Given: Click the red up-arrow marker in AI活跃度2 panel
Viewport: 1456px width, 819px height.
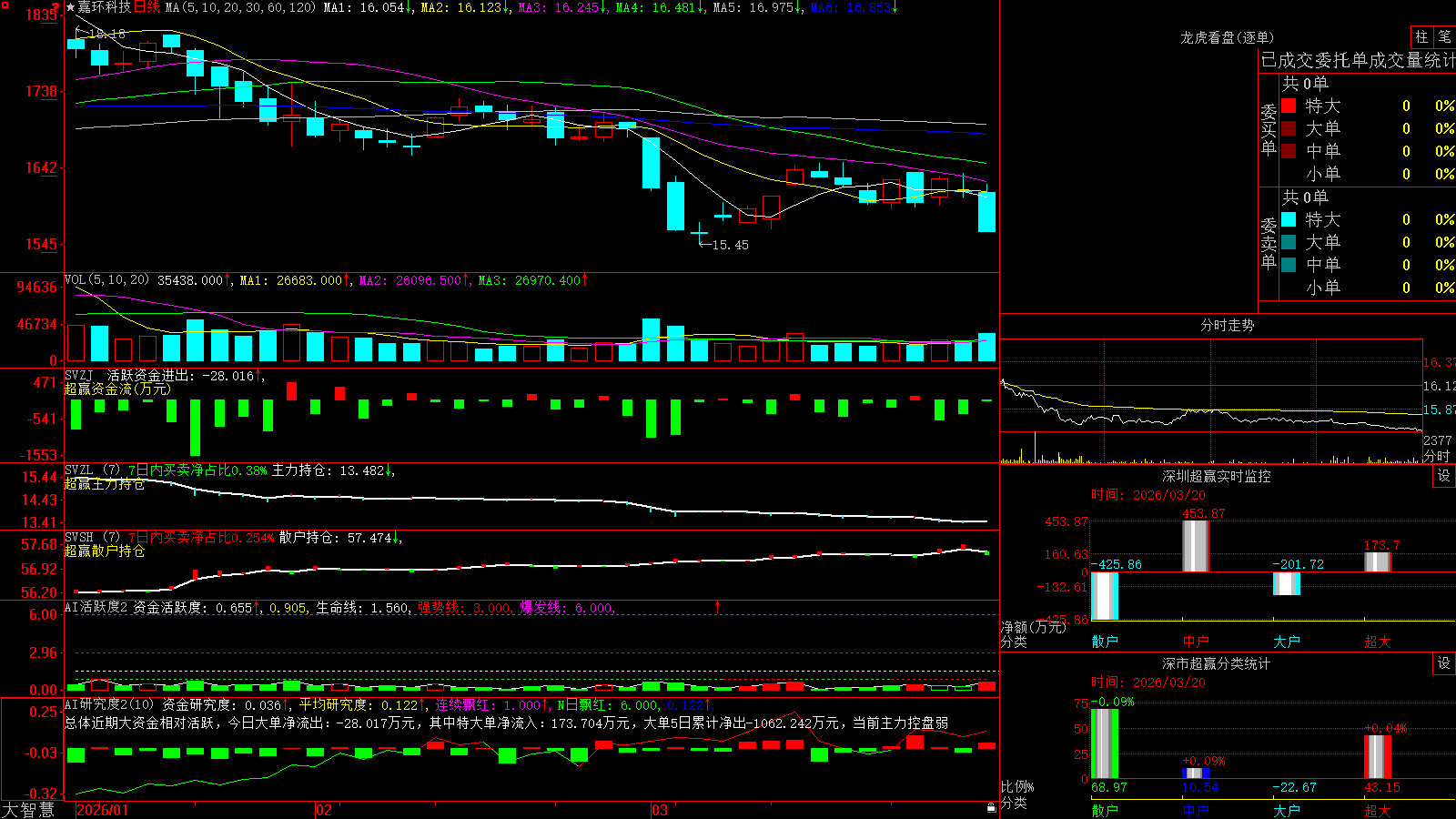Looking at the screenshot, I should point(718,606).
